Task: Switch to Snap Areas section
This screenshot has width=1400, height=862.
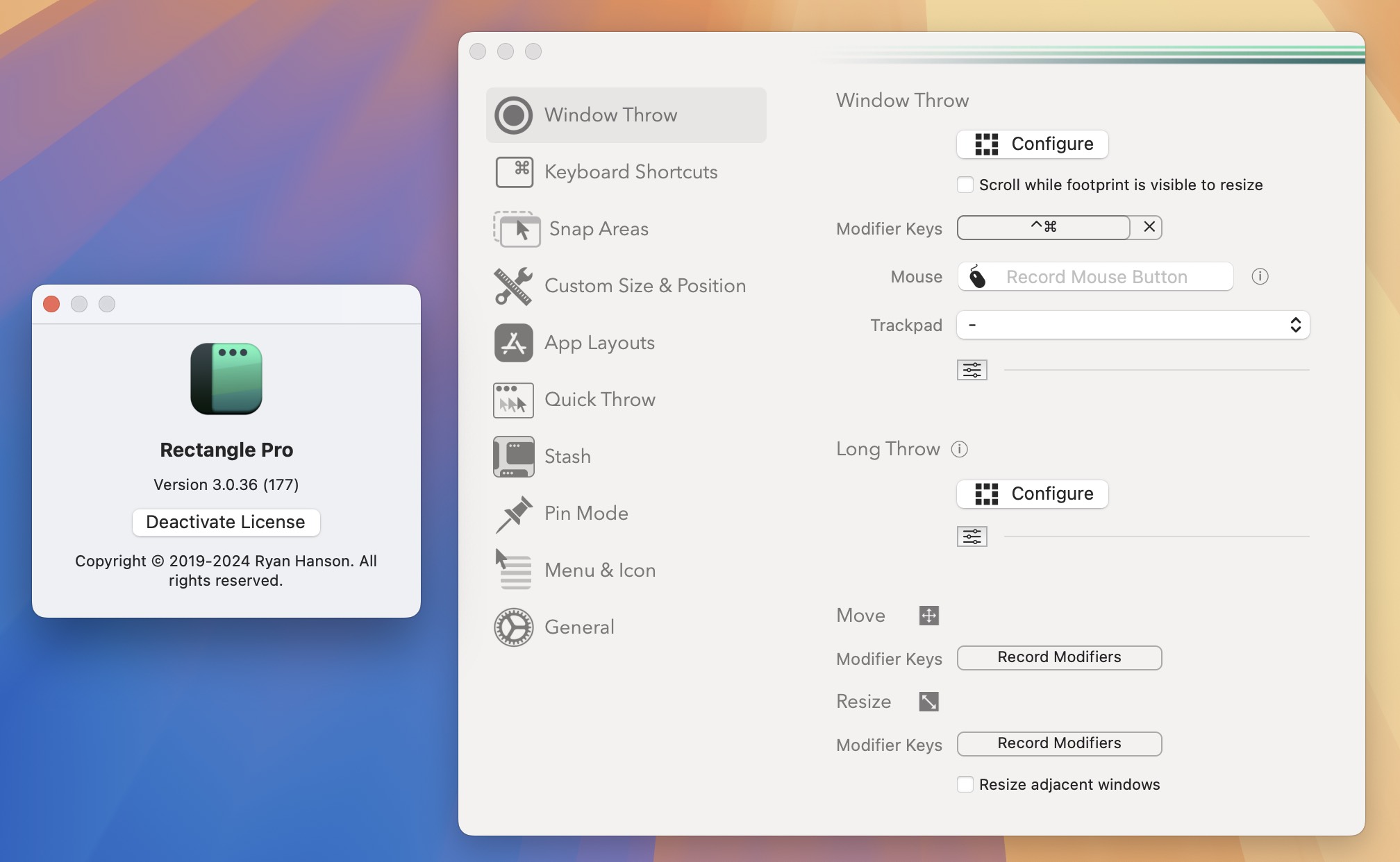Action: tap(626, 229)
